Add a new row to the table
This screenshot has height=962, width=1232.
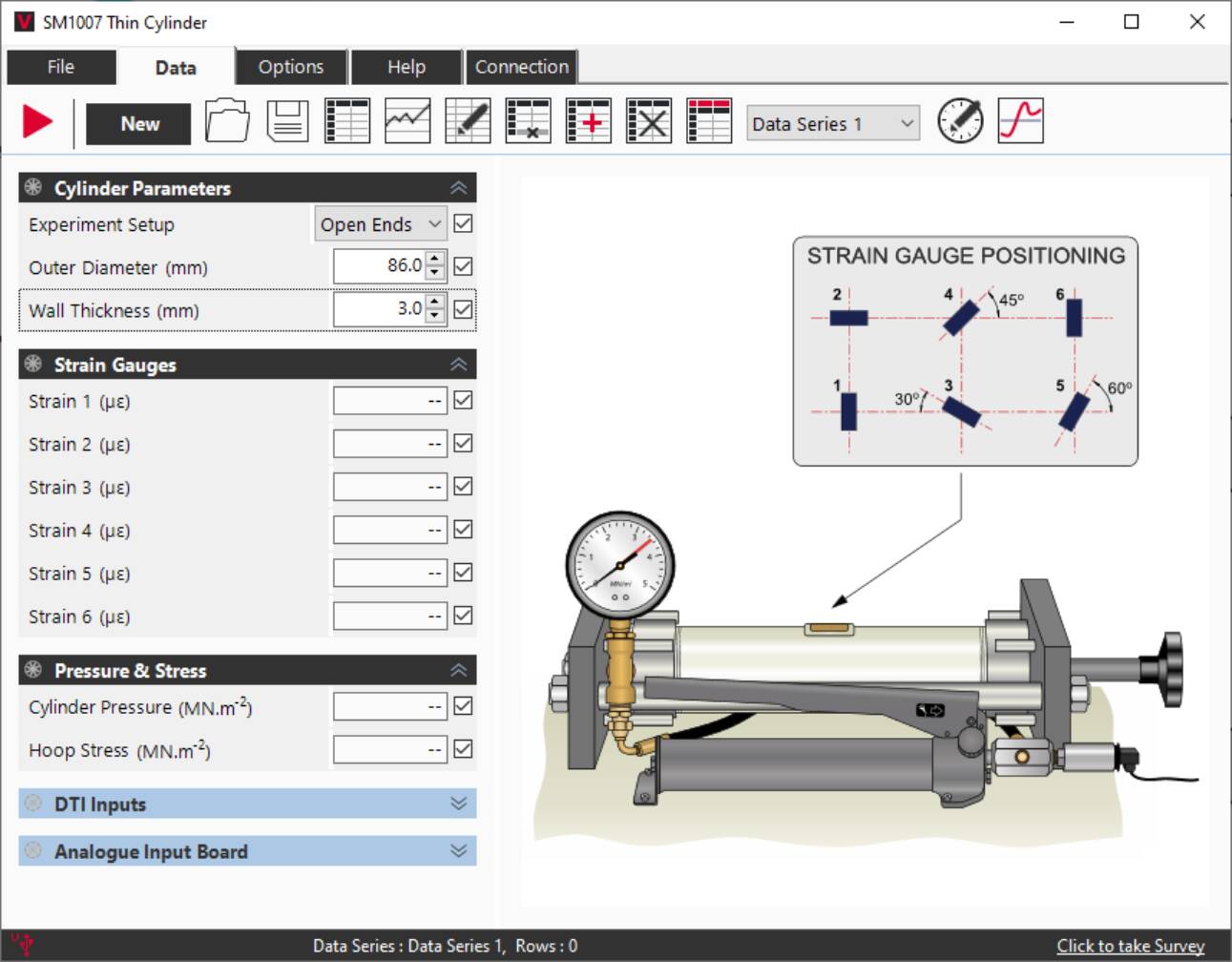[x=589, y=121]
